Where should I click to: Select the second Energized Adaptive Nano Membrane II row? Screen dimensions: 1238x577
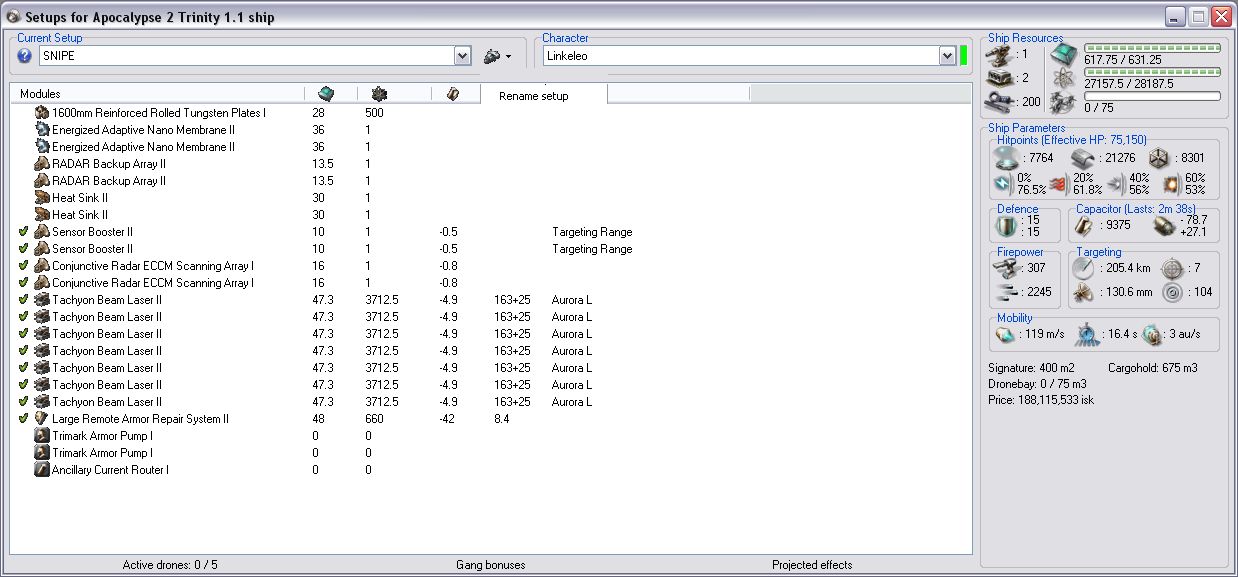coord(491,146)
